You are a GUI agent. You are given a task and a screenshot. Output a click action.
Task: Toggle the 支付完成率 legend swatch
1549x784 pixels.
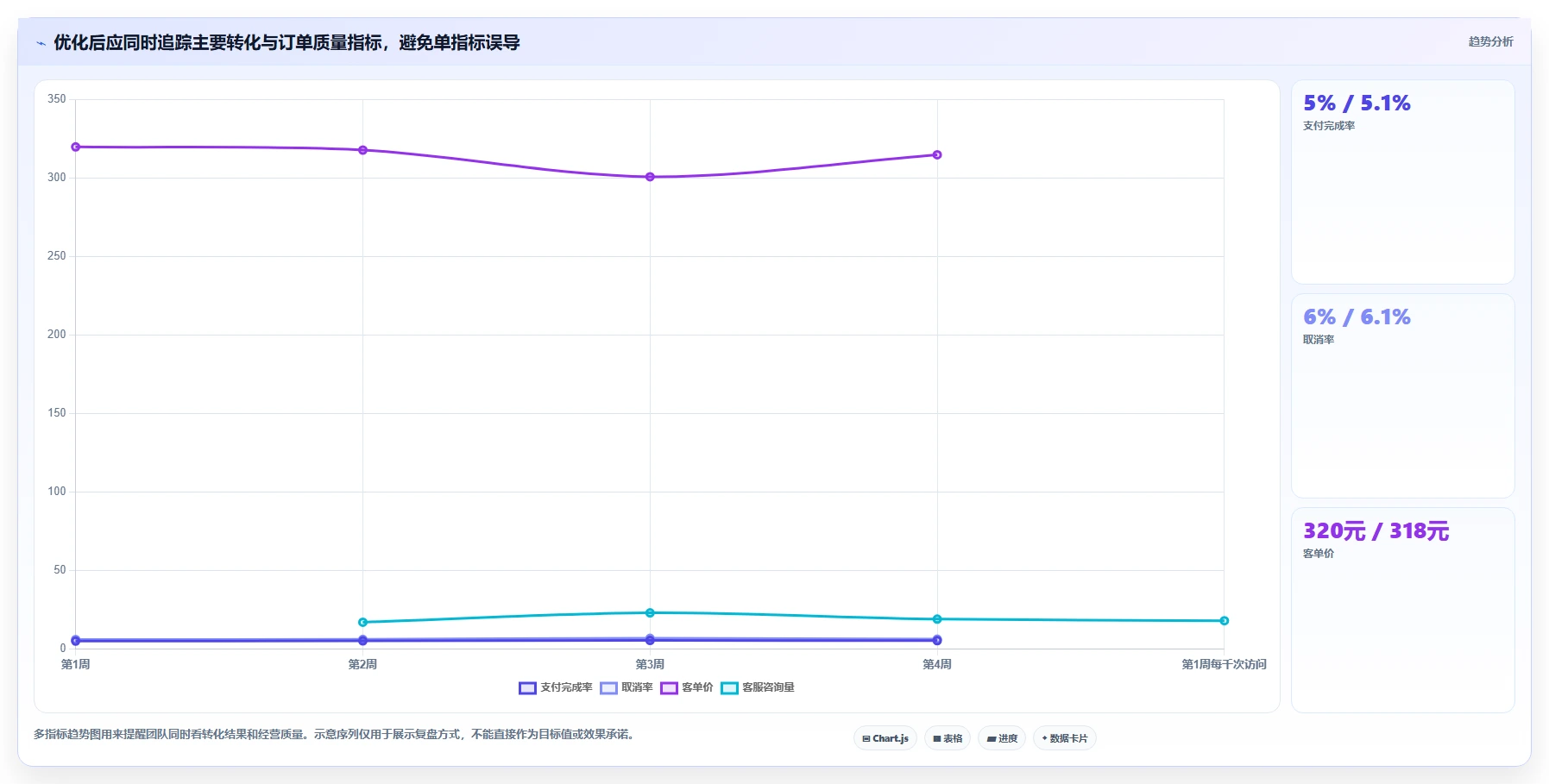tap(527, 688)
